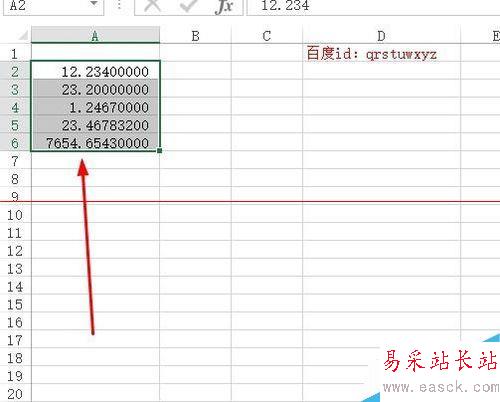This screenshot has height=402, width=500.
Task: Select row 2 header
Action: [x=15, y=71]
